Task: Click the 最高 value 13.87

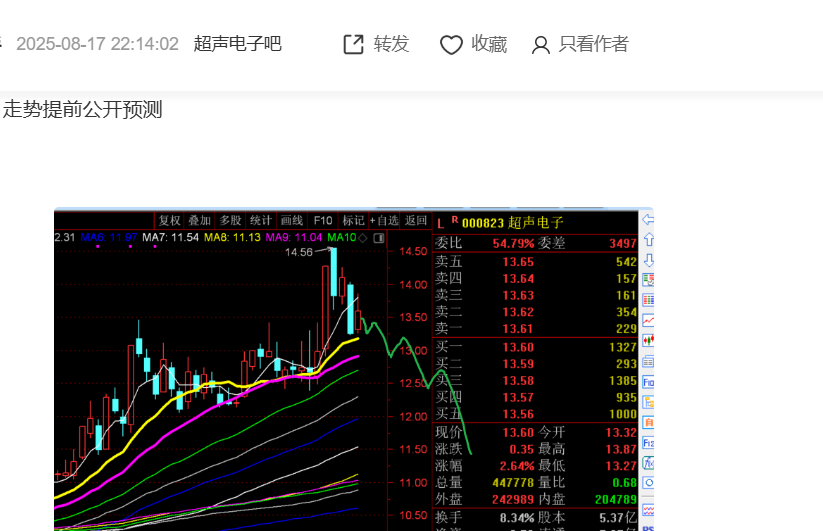Action: 621,449
